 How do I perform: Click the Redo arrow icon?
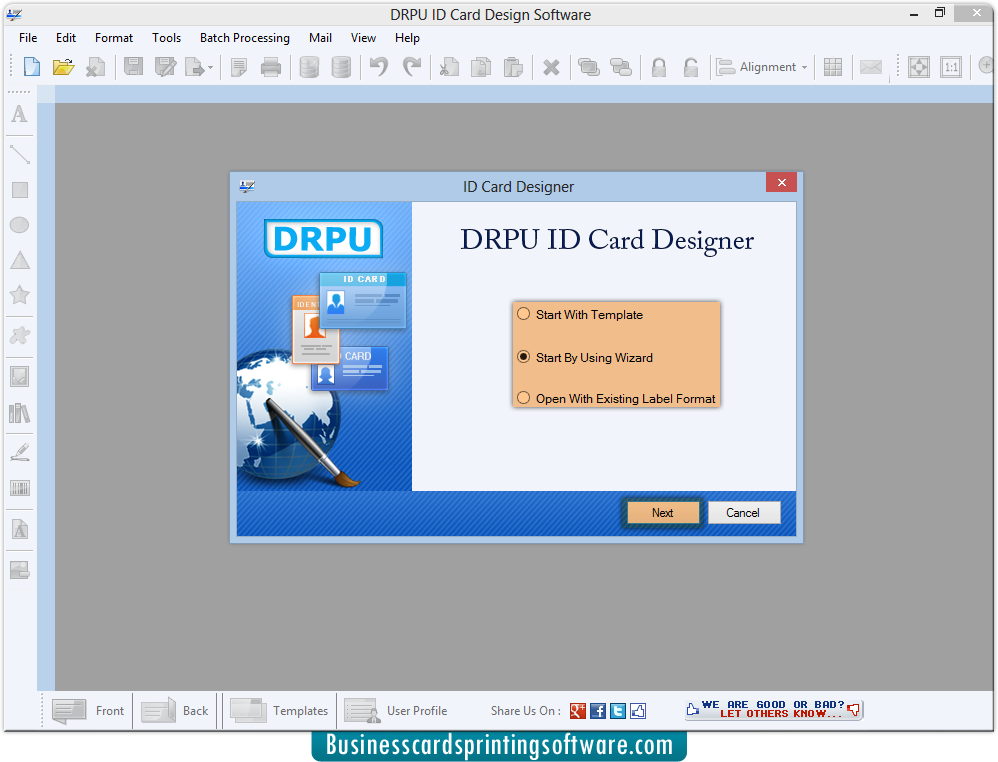[412, 67]
